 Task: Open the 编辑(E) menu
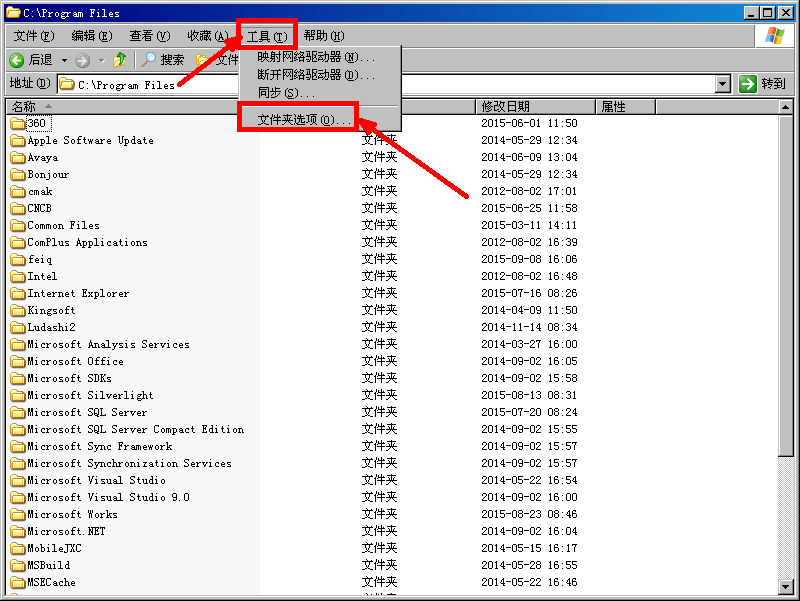point(92,36)
